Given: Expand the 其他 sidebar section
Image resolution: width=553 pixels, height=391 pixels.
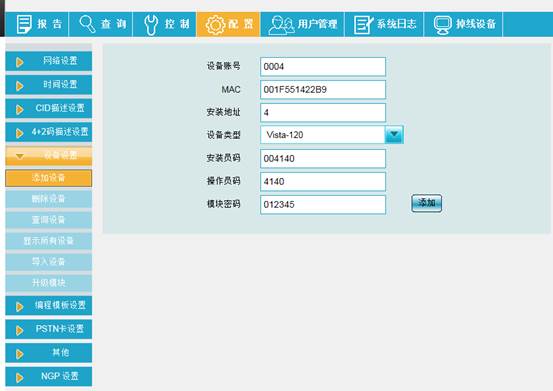Looking at the screenshot, I should pyautogui.click(x=49, y=353).
